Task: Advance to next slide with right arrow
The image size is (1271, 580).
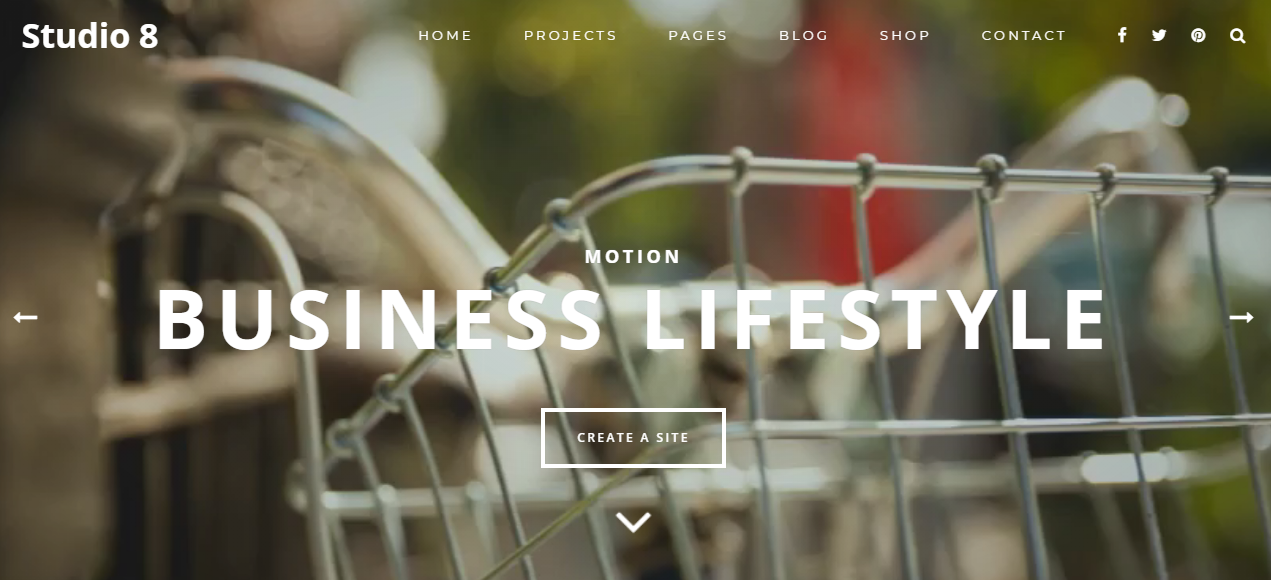Action: [x=1241, y=317]
